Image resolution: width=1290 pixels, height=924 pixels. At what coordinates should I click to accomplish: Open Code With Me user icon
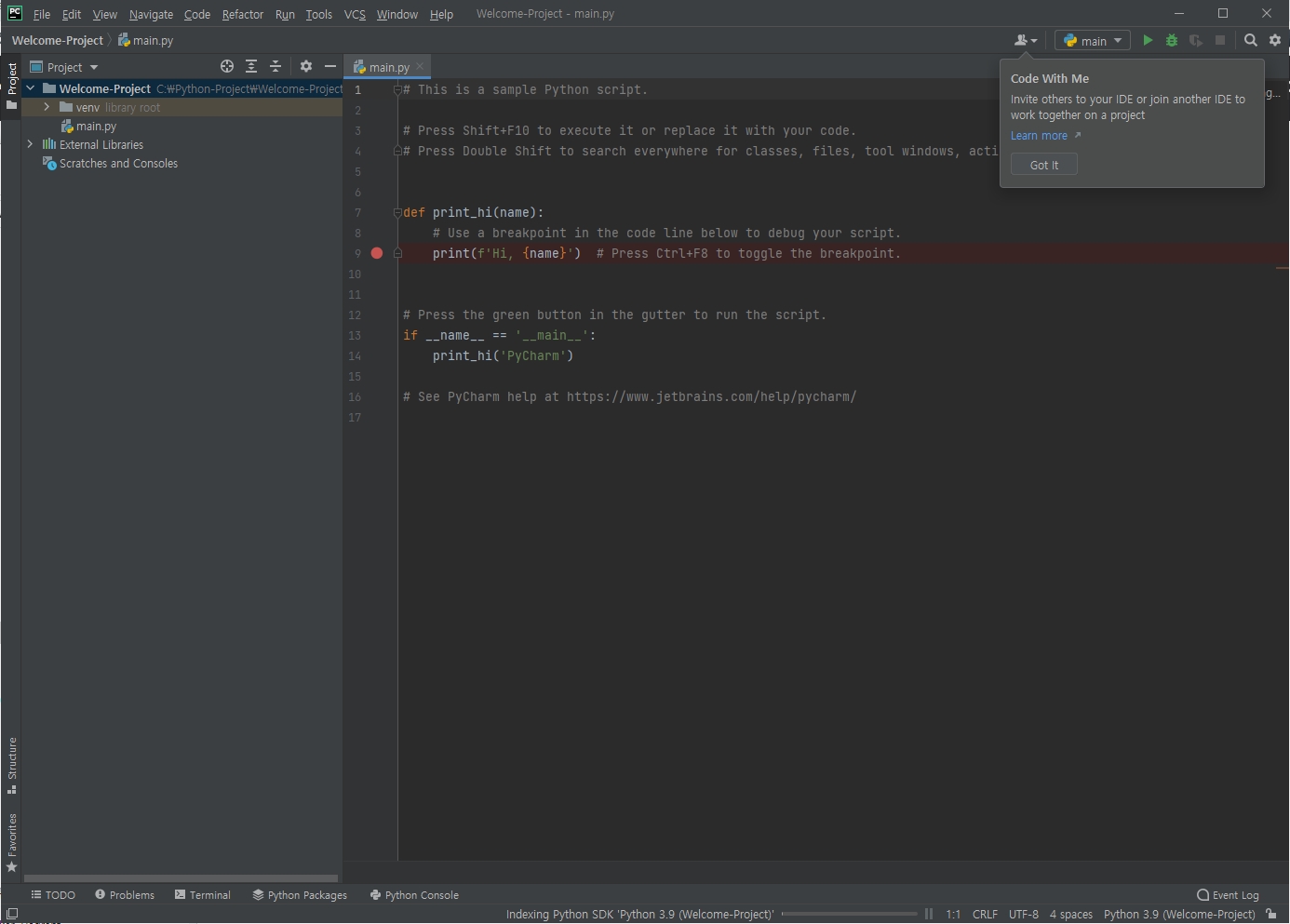click(1026, 40)
